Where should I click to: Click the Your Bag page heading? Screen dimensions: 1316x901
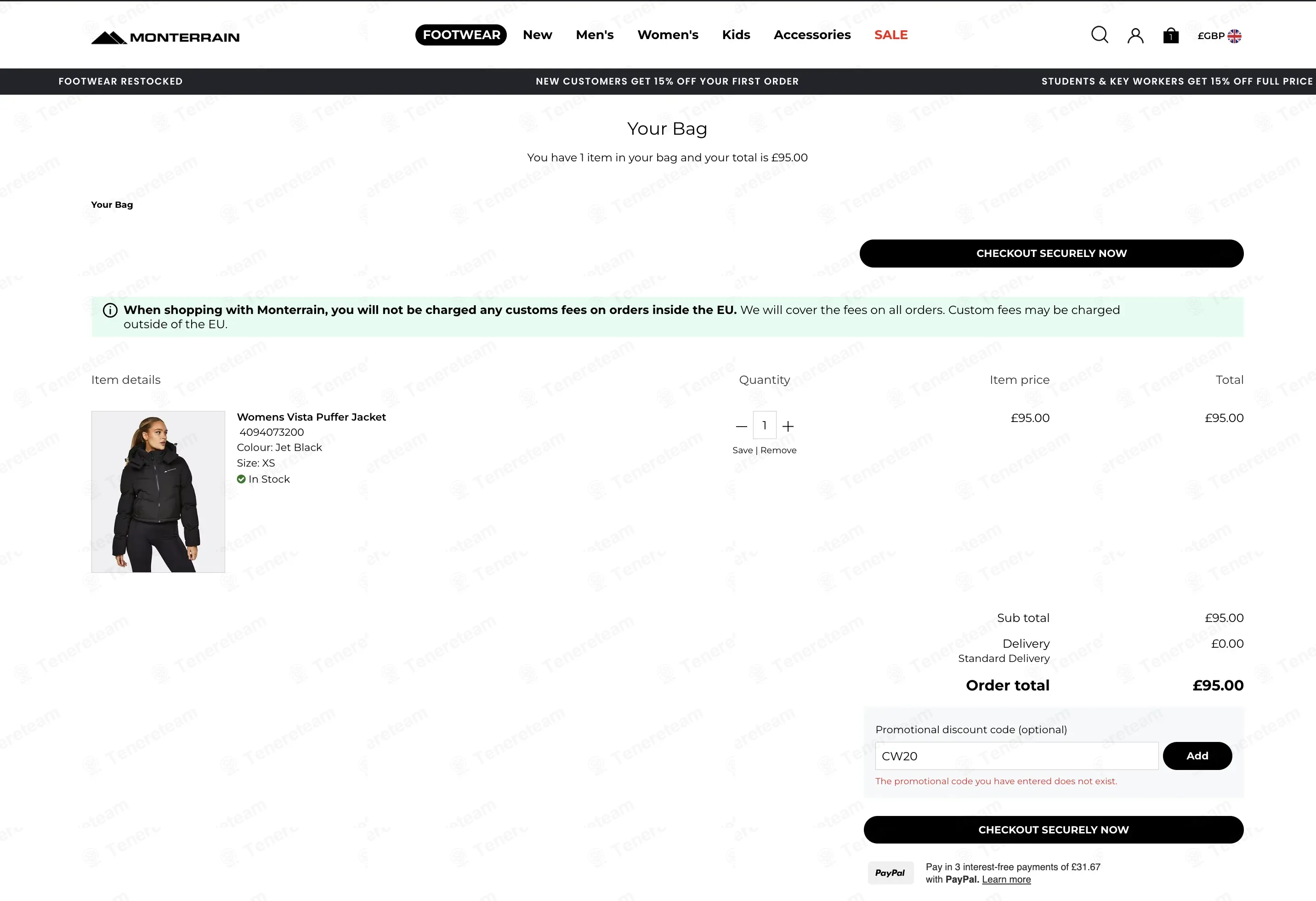[x=667, y=129]
